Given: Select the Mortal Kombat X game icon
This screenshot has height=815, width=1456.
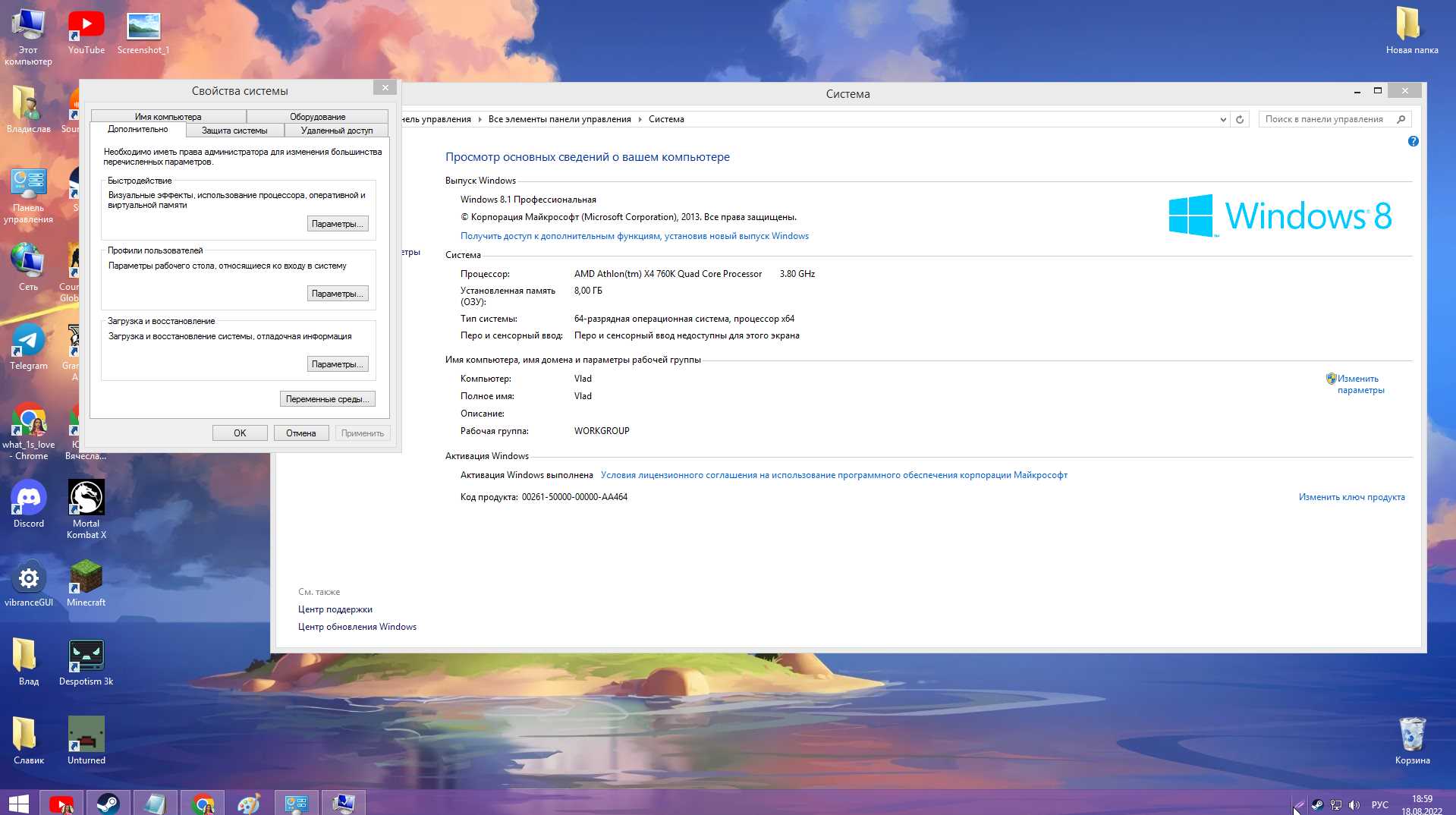Looking at the screenshot, I should (86, 510).
